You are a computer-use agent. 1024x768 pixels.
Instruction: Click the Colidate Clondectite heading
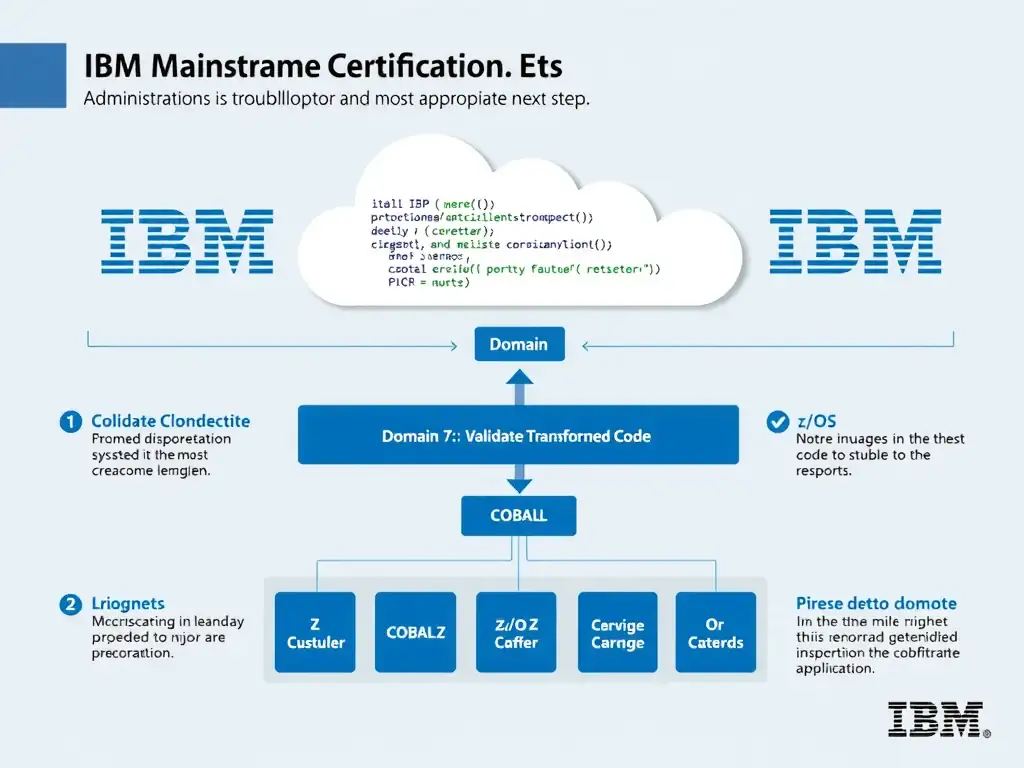point(170,421)
